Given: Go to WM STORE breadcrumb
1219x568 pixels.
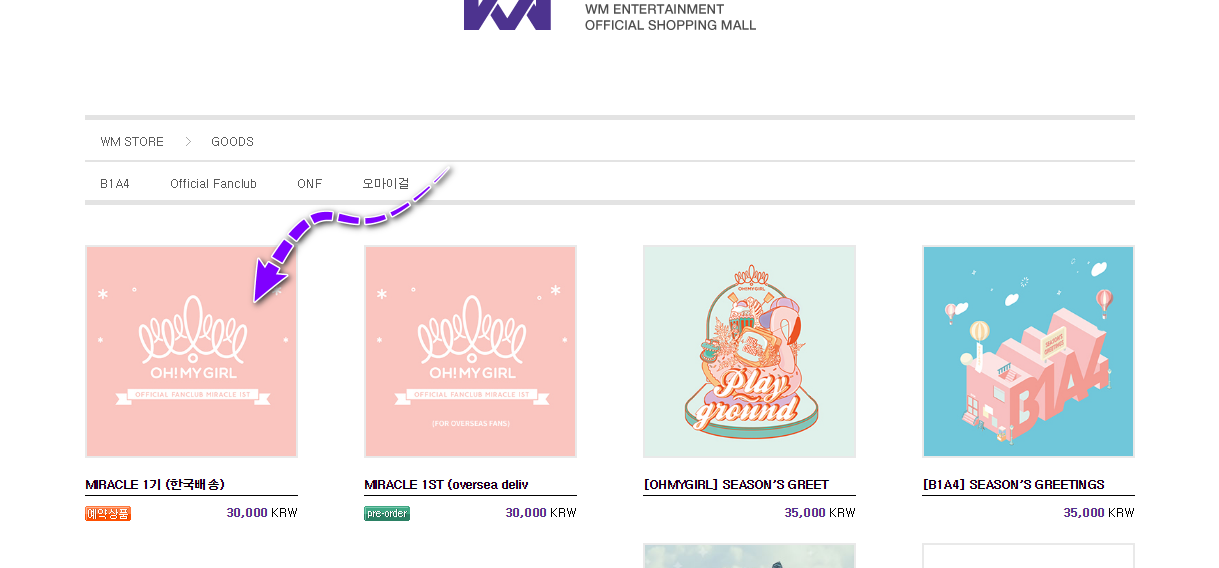Looking at the screenshot, I should tap(132, 142).
